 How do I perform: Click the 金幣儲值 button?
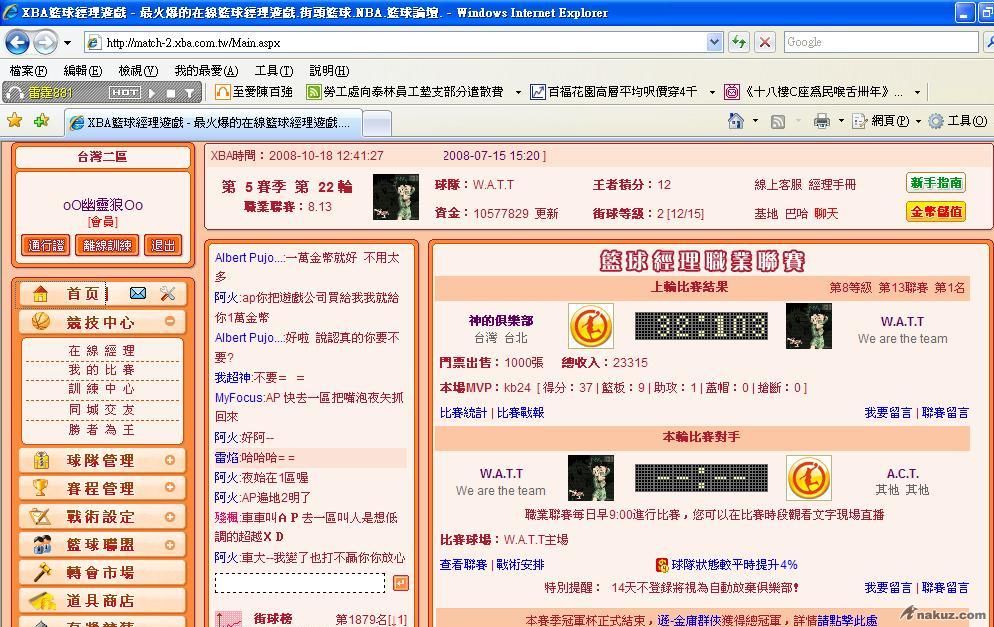pos(936,212)
